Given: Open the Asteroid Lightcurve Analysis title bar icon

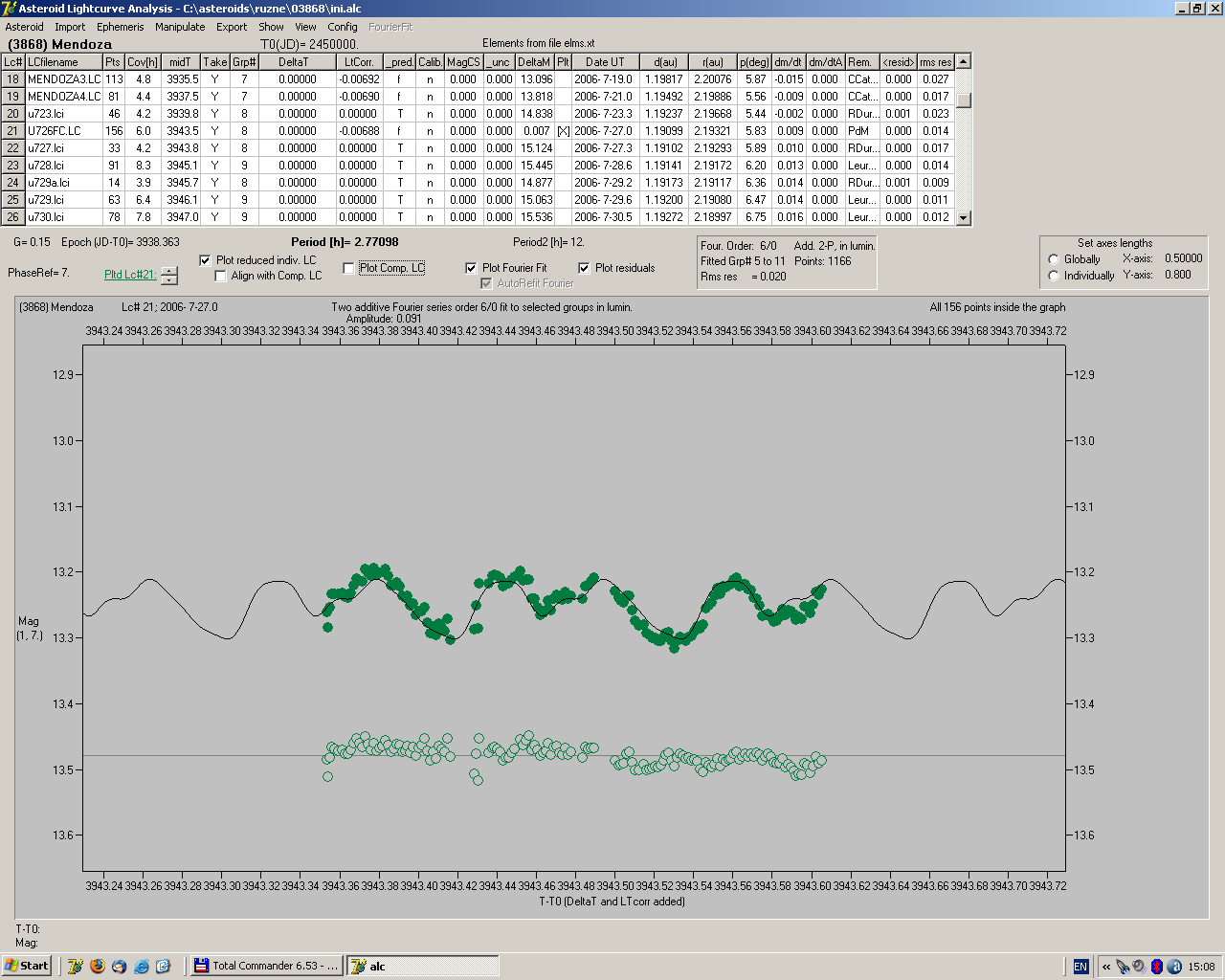Looking at the screenshot, I should tap(9, 9).
